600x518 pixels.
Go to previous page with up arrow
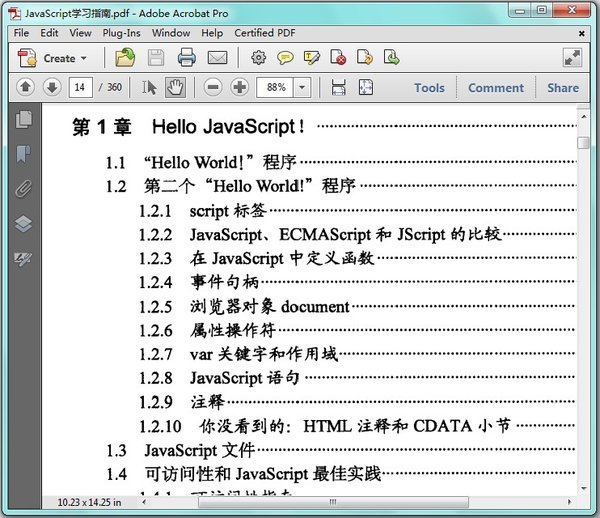(26, 87)
